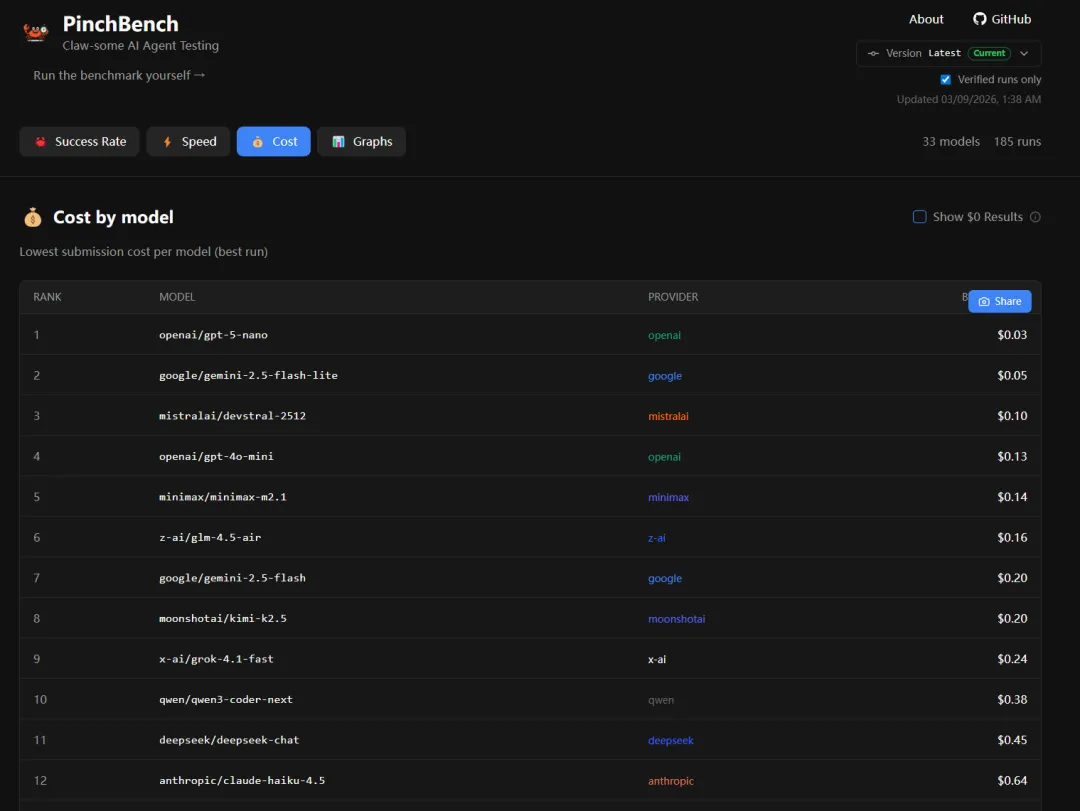This screenshot has height=811, width=1080.
Task: Toggle the Verified runs only checkbox
Action: coord(945,80)
